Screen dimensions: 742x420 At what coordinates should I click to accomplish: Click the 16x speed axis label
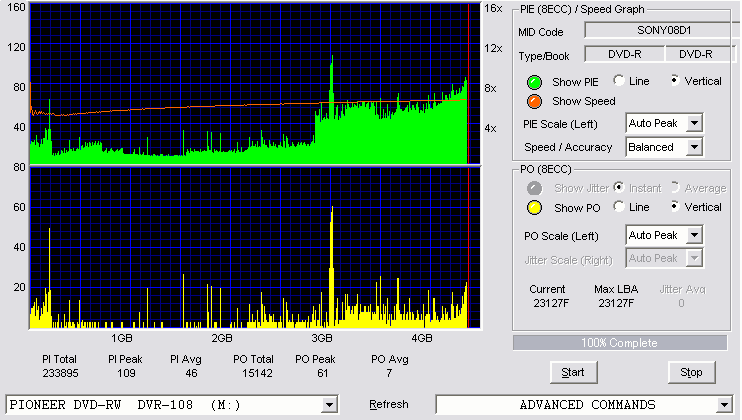coord(493,8)
